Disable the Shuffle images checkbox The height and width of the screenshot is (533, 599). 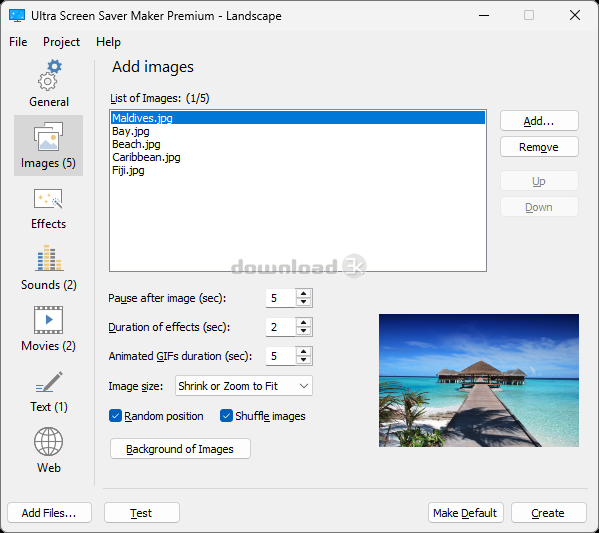[x=226, y=416]
